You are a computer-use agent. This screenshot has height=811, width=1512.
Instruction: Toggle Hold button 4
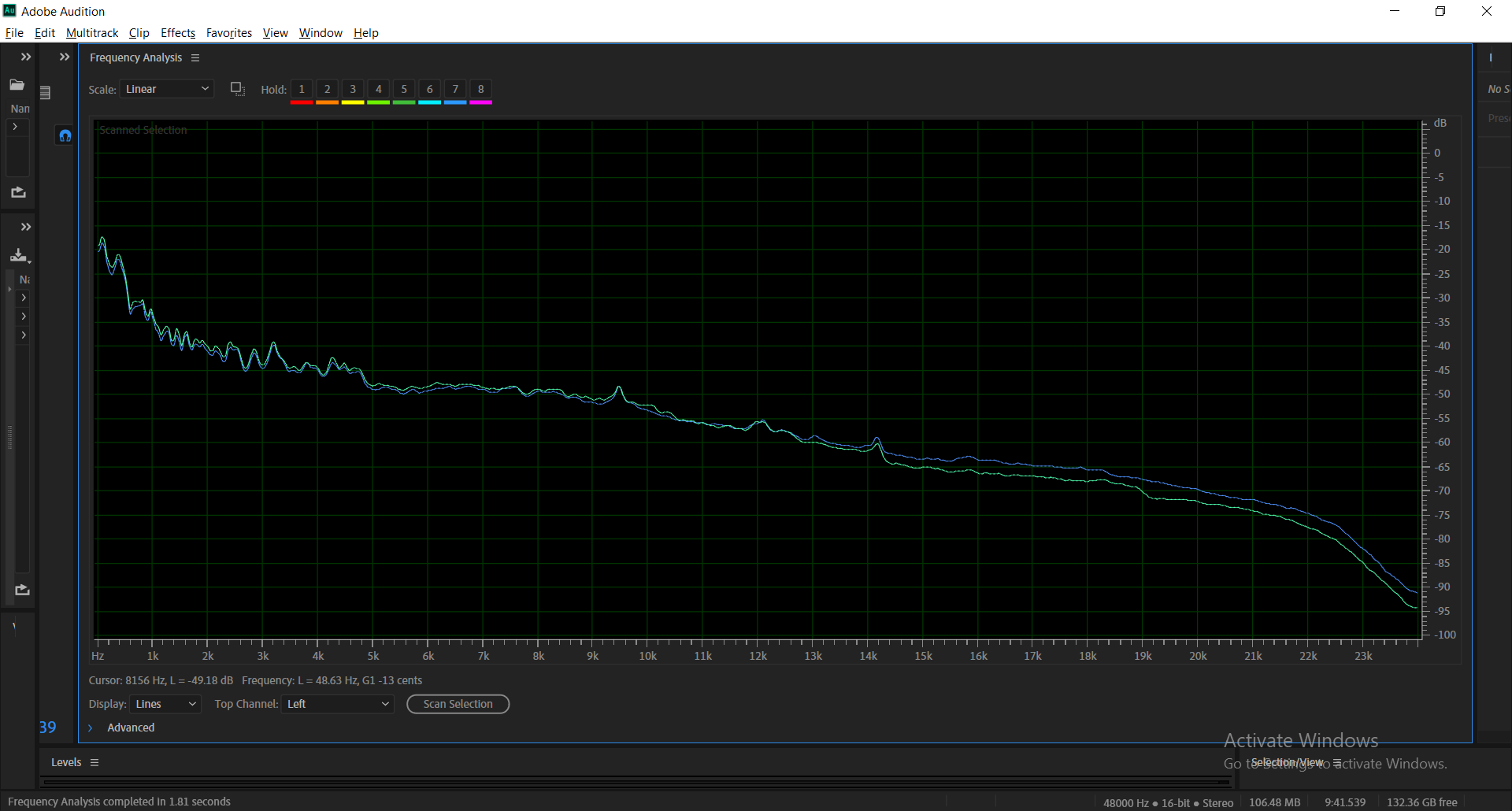point(379,89)
